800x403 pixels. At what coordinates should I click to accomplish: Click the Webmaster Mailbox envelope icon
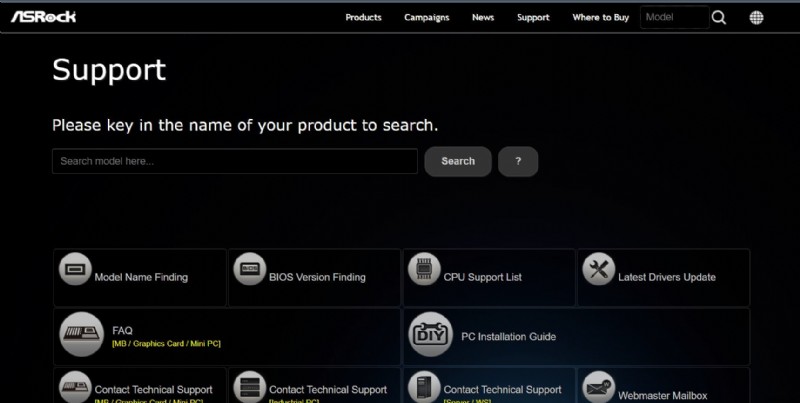[x=598, y=387]
